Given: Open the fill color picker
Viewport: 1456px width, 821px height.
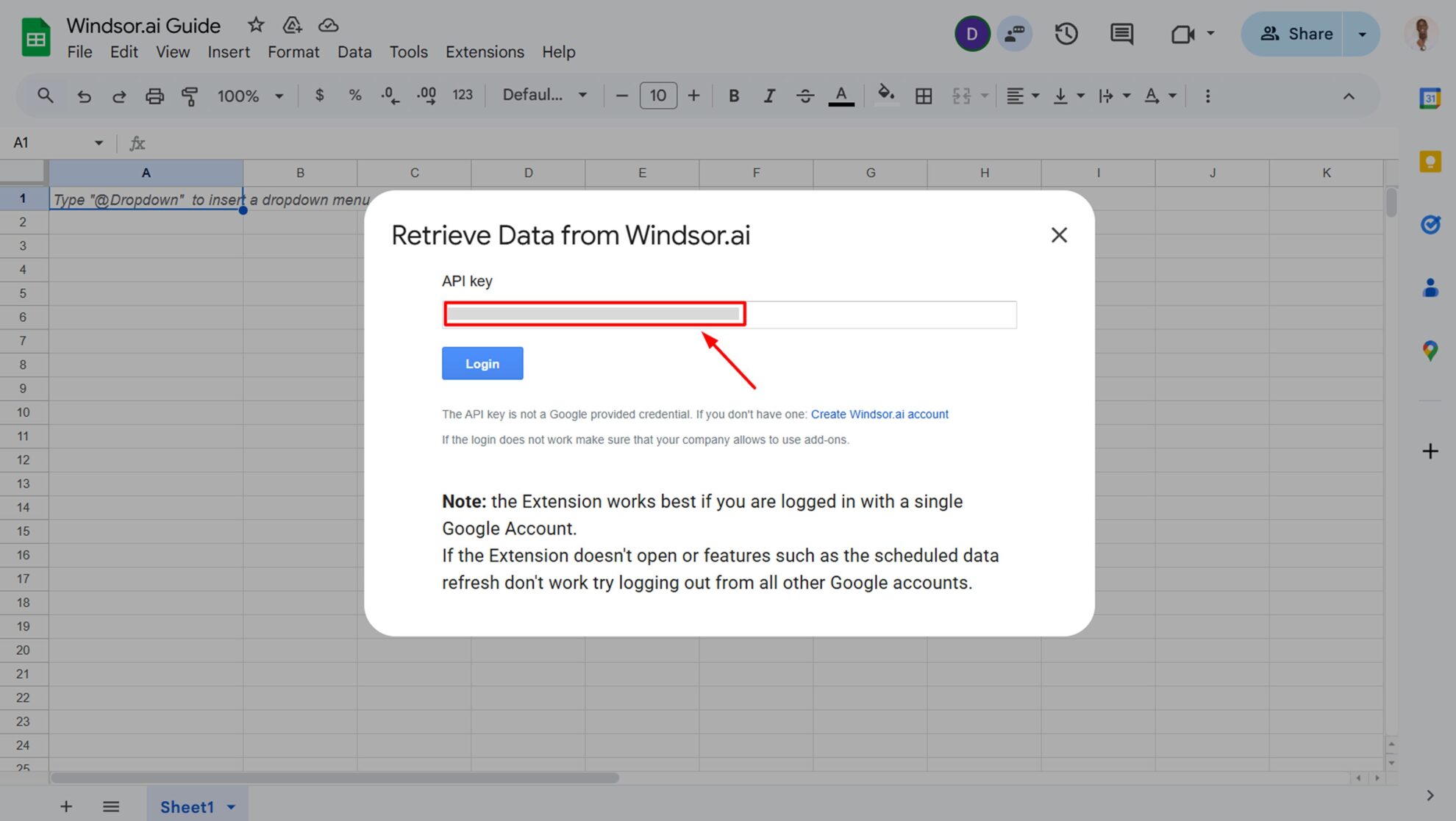Looking at the screenshot, I should pos(886,94).
